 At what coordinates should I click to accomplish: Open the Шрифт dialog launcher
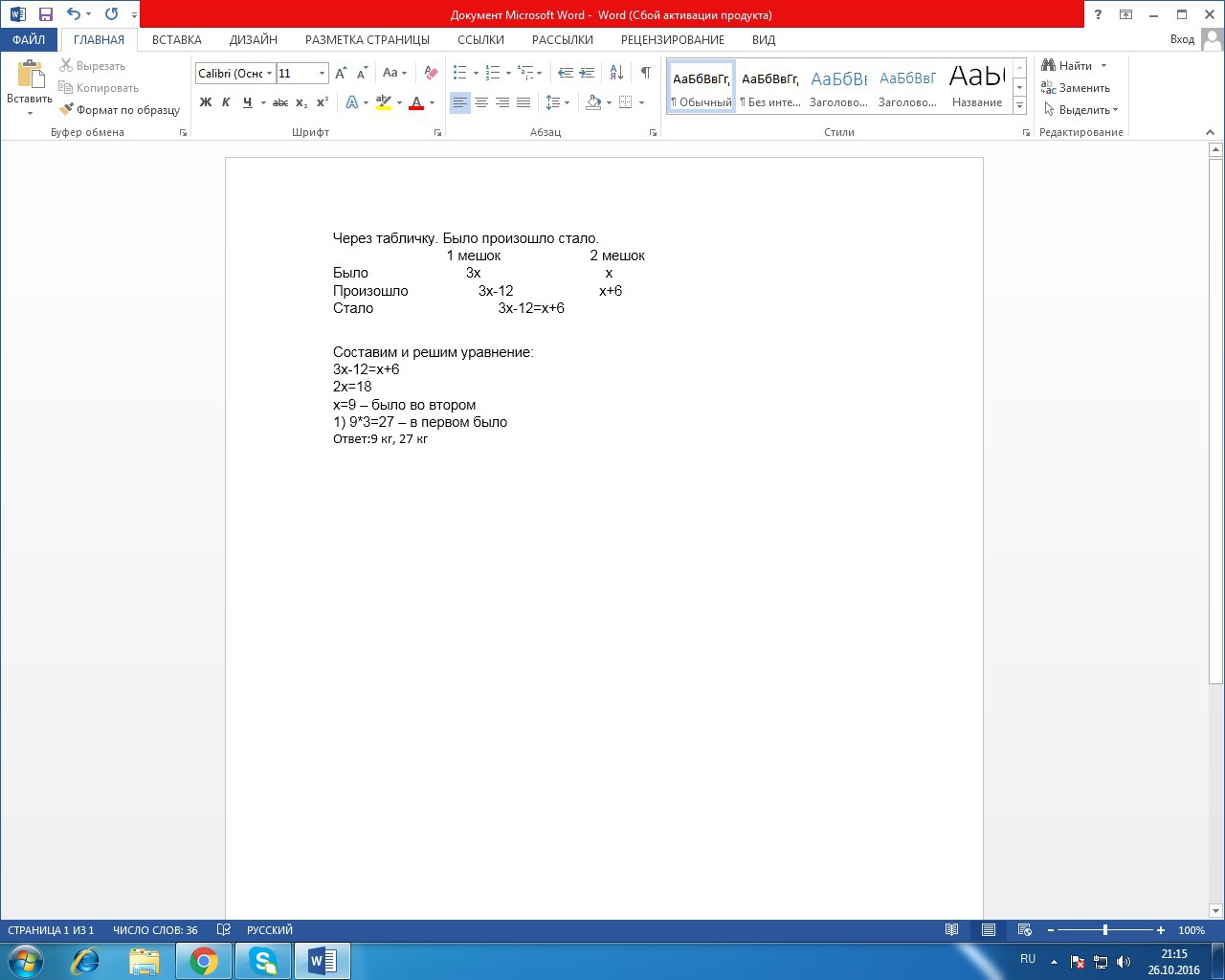tap(438, 133)
